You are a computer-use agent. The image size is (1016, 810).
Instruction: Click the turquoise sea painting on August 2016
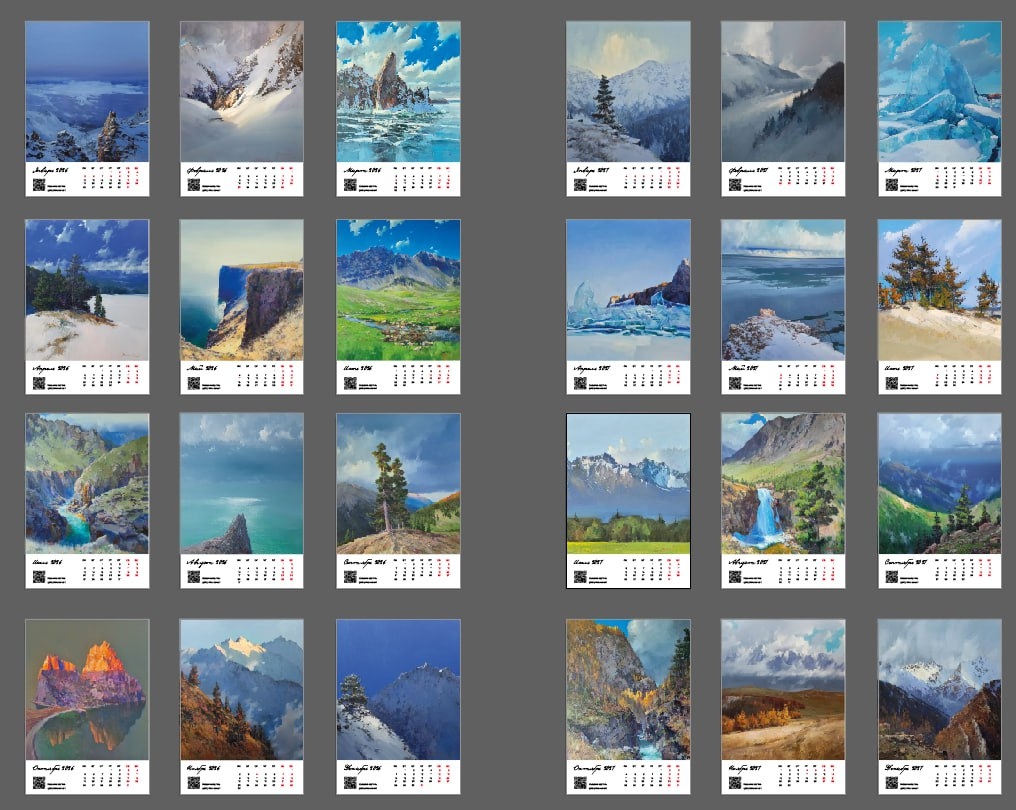tap(241, 483)
